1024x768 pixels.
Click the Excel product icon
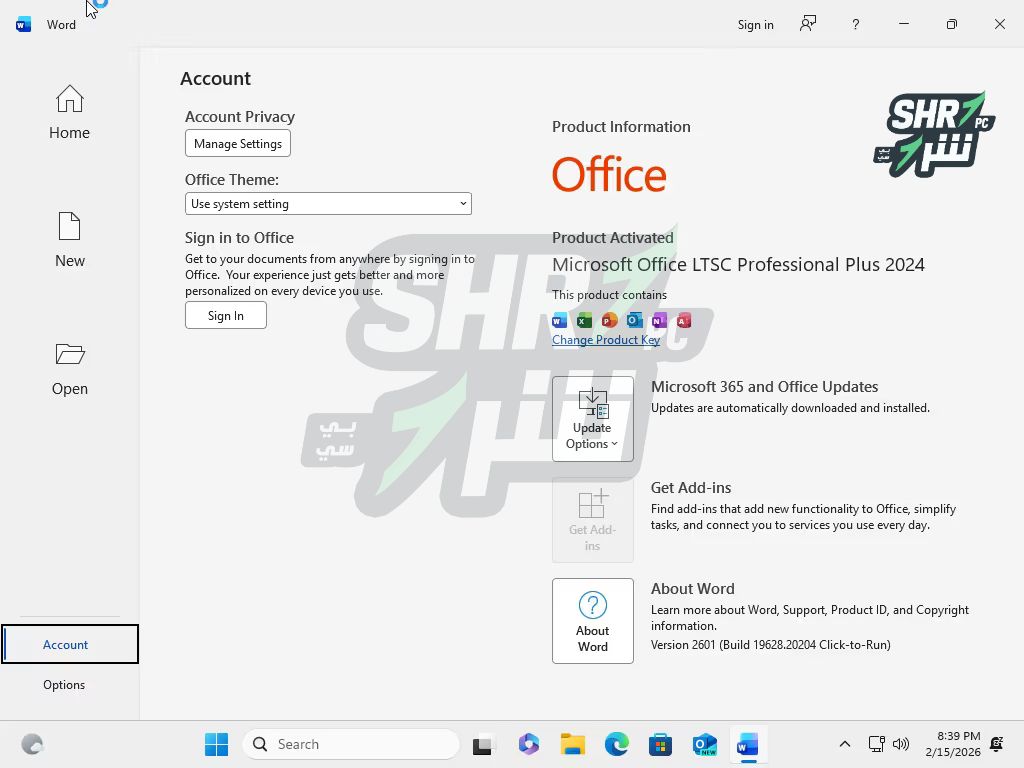point(584,320)
